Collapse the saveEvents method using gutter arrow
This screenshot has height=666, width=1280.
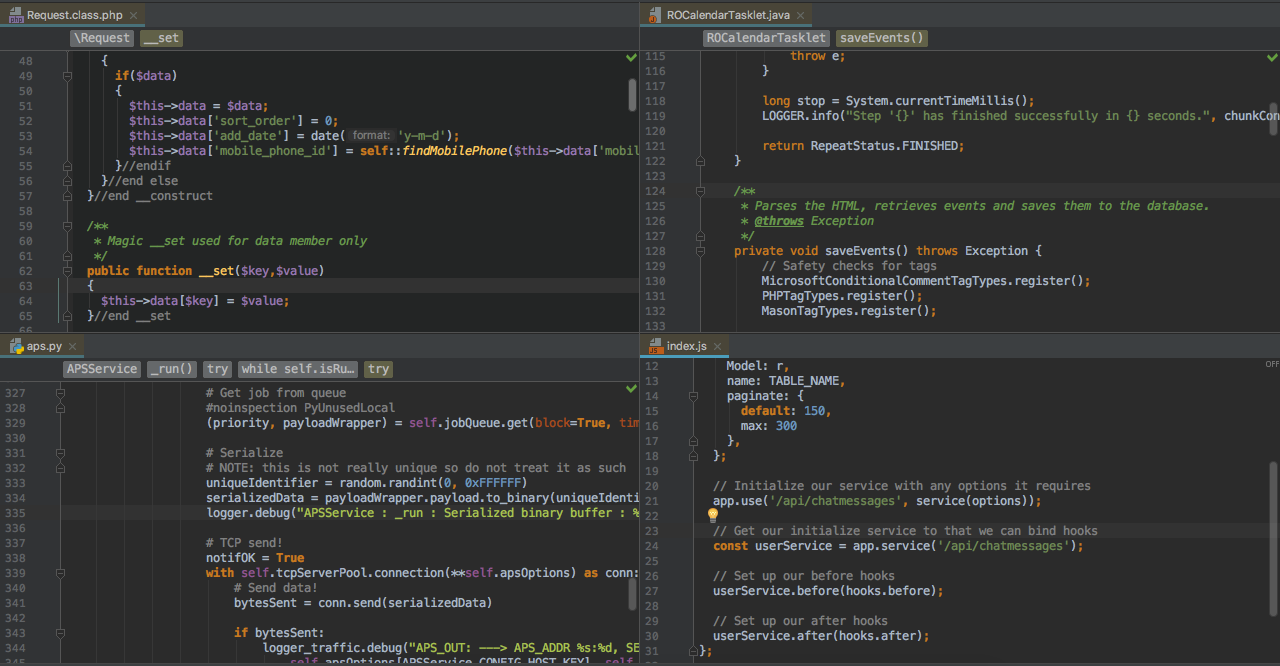[700, 250]
